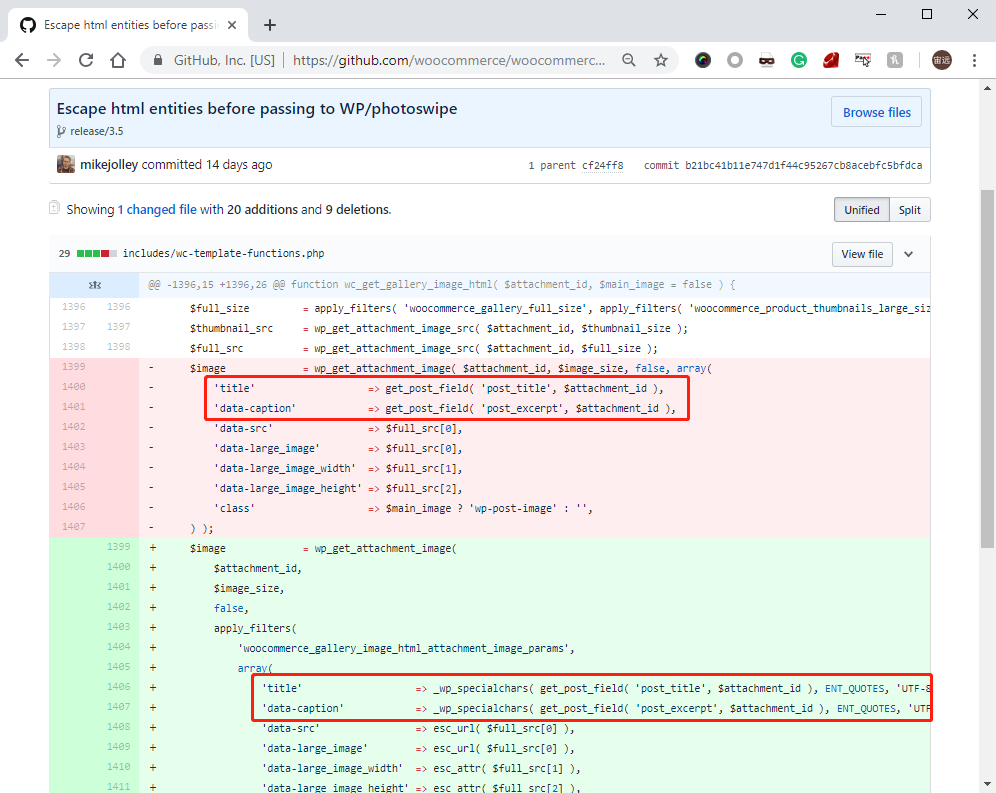Viewport: 996px width, 793px height.
Task: Open the eye-chart extension icon
Action: point(863,60)
